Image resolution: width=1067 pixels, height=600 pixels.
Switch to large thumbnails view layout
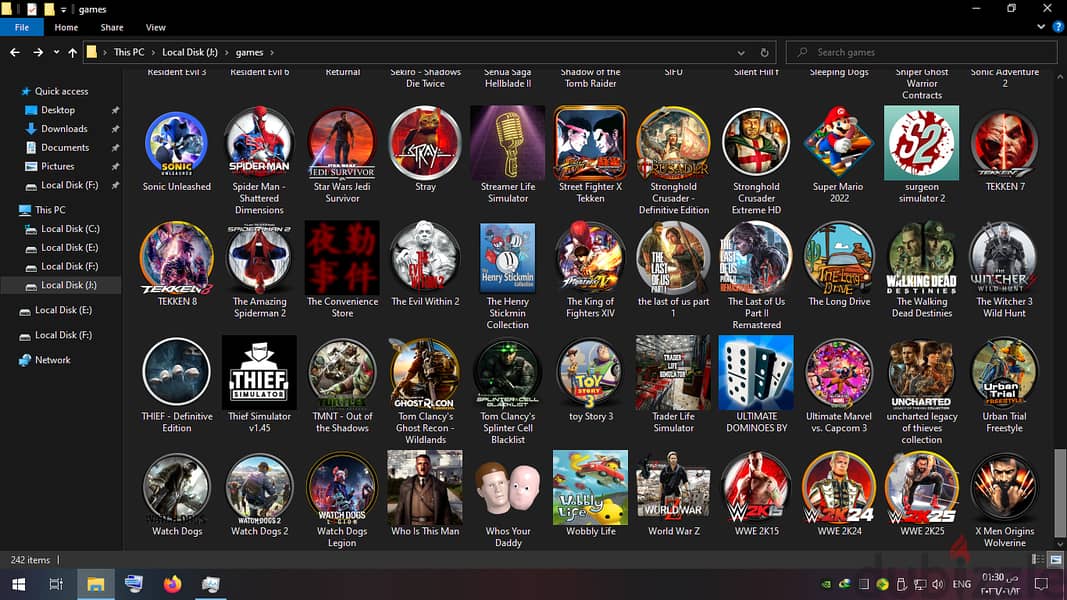[1055, 560]
